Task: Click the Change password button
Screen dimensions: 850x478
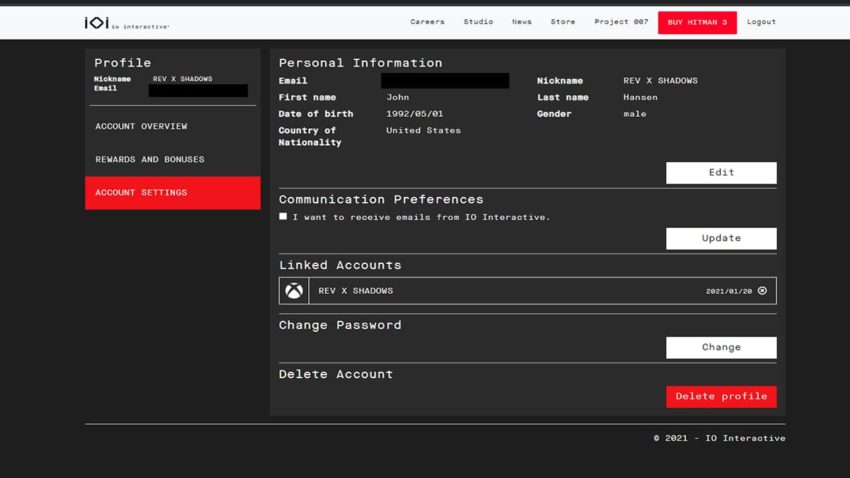Action: coord(721,347)
